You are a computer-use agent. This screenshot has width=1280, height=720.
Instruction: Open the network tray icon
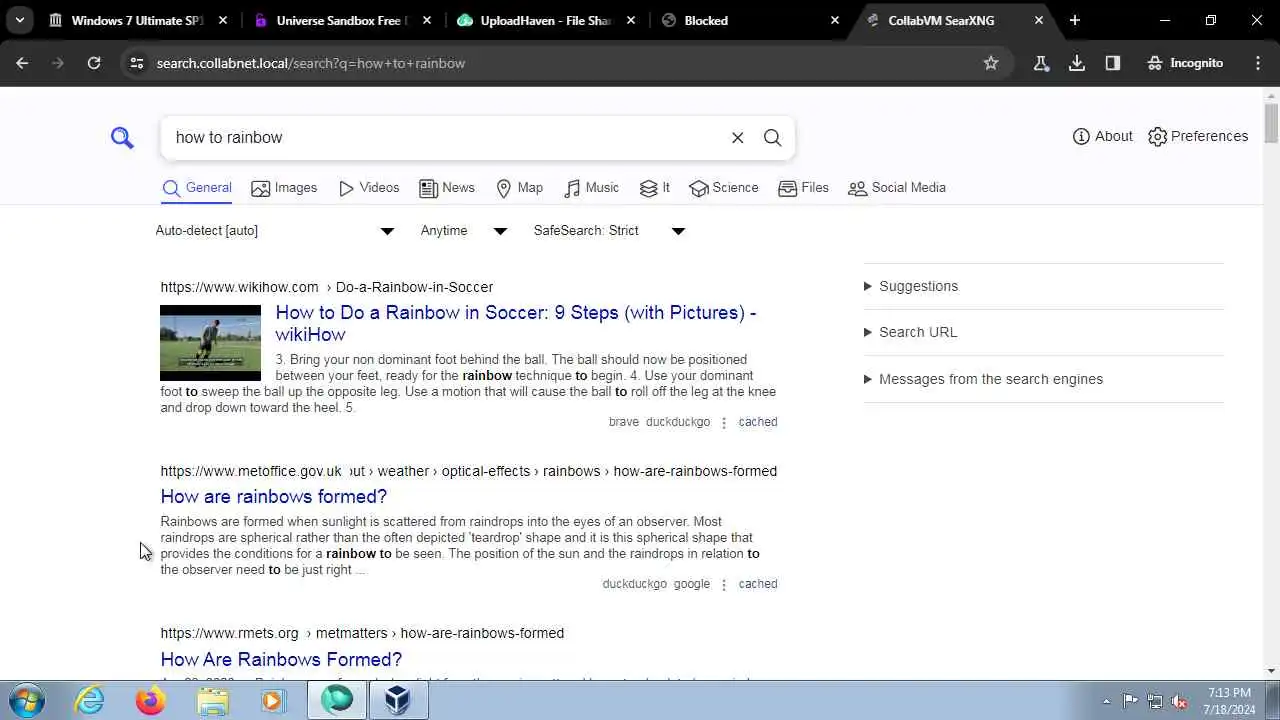[1155, 701]
